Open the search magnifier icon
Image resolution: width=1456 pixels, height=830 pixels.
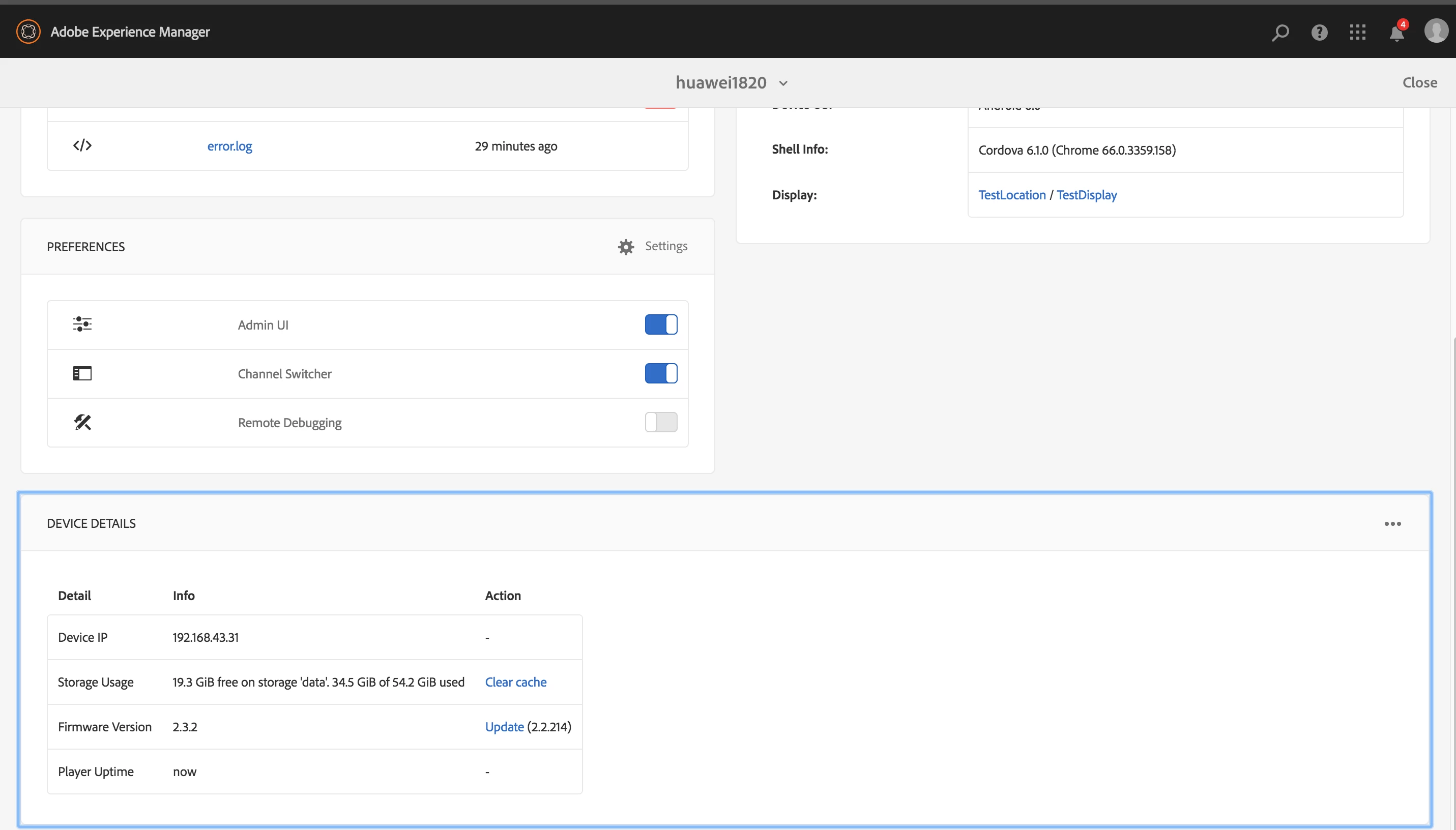[1280, 32]
